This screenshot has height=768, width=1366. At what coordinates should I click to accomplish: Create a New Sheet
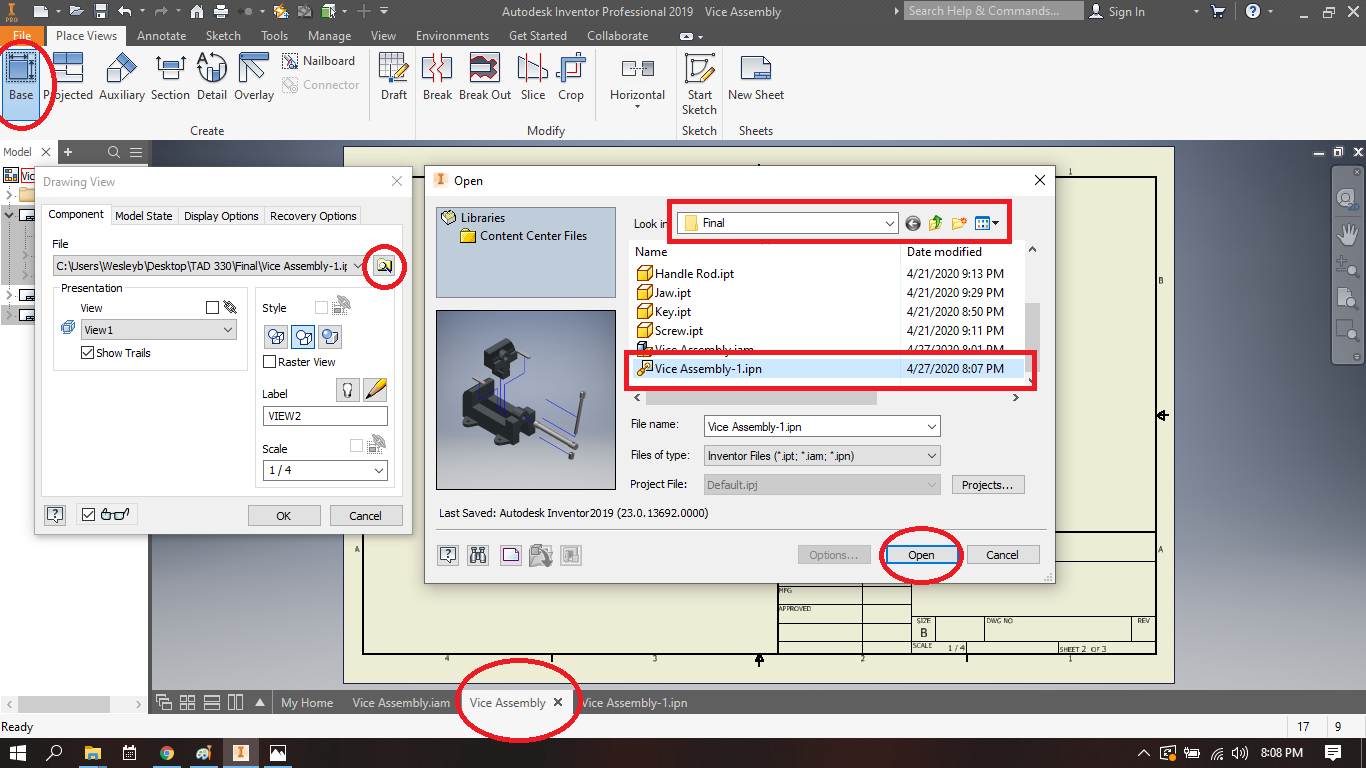coord(755,75)
